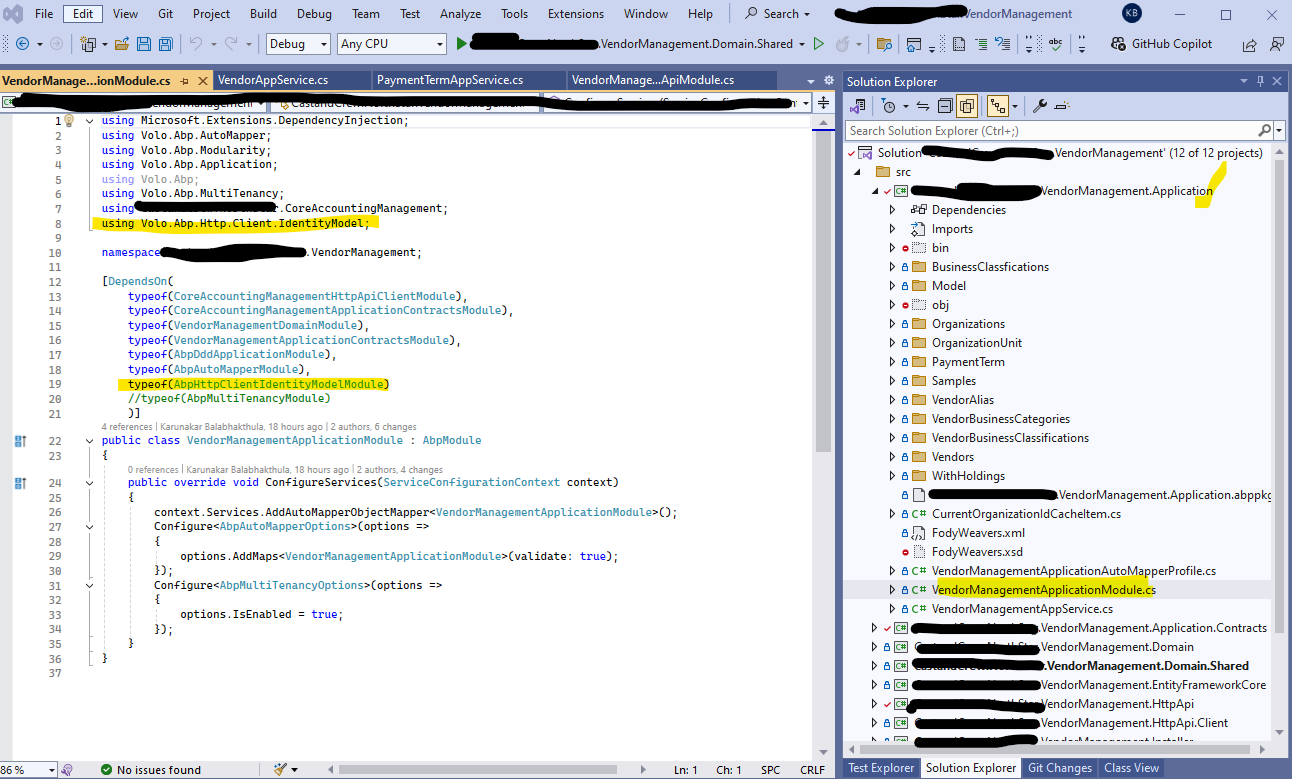Screen dimensions: 1292x779
Task: Click Collapse All in Solution Explorer
Action: tap(944, 106)
